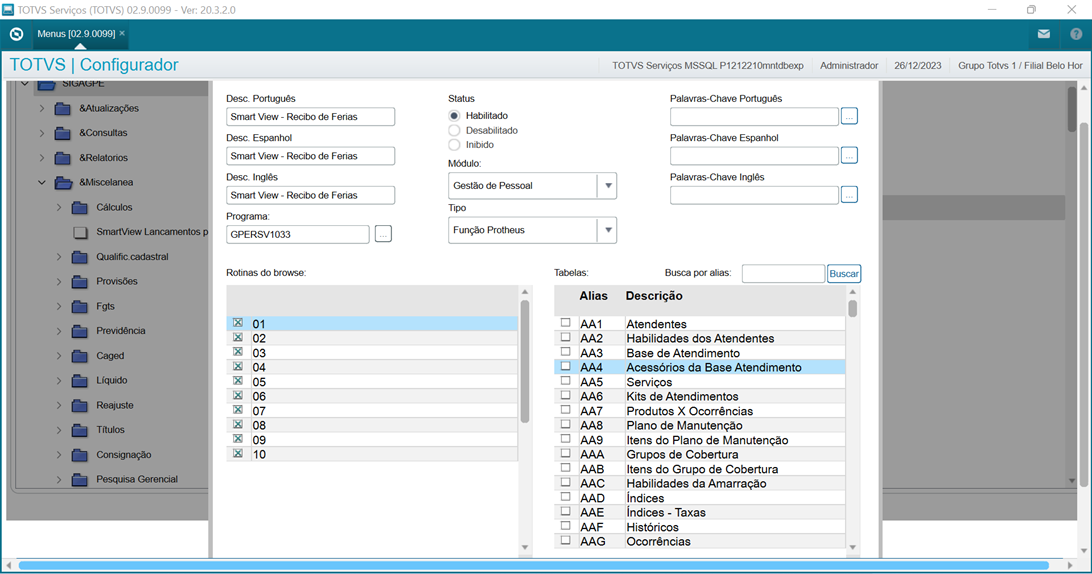Select the Habilitado status radio button
Viewport: 1092px width, 574px height.
coord(454,116)
